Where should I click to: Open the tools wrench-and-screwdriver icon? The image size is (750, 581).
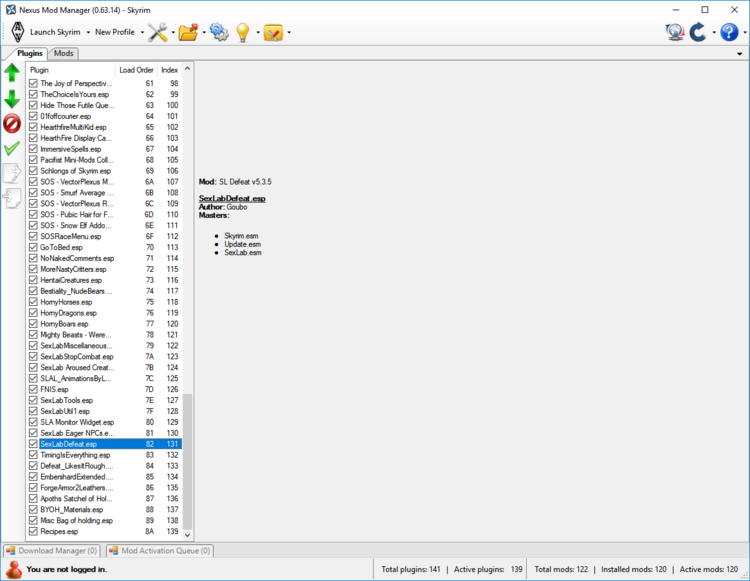[x=157, y=32]
